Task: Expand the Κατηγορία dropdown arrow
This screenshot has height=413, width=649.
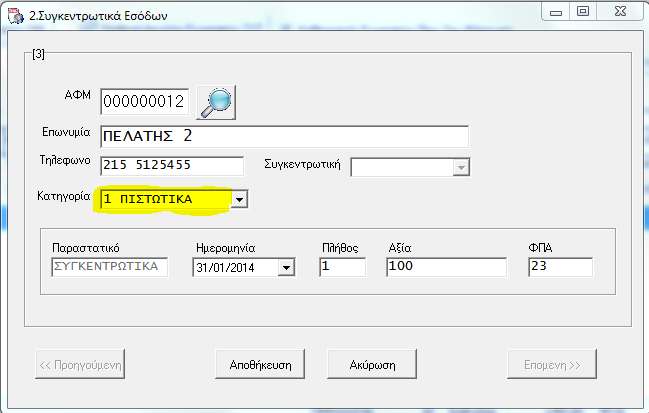Action: (x=239, y=199)
